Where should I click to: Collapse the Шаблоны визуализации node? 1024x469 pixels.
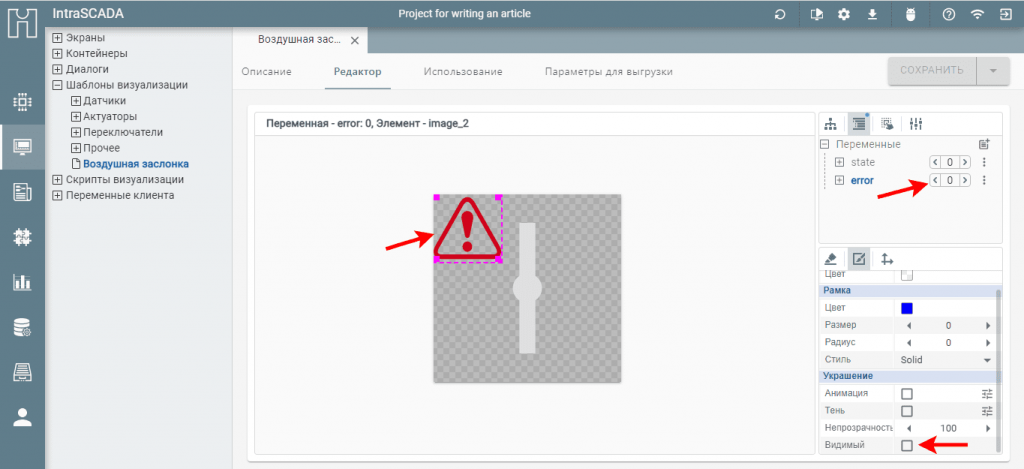pos(57,85)
